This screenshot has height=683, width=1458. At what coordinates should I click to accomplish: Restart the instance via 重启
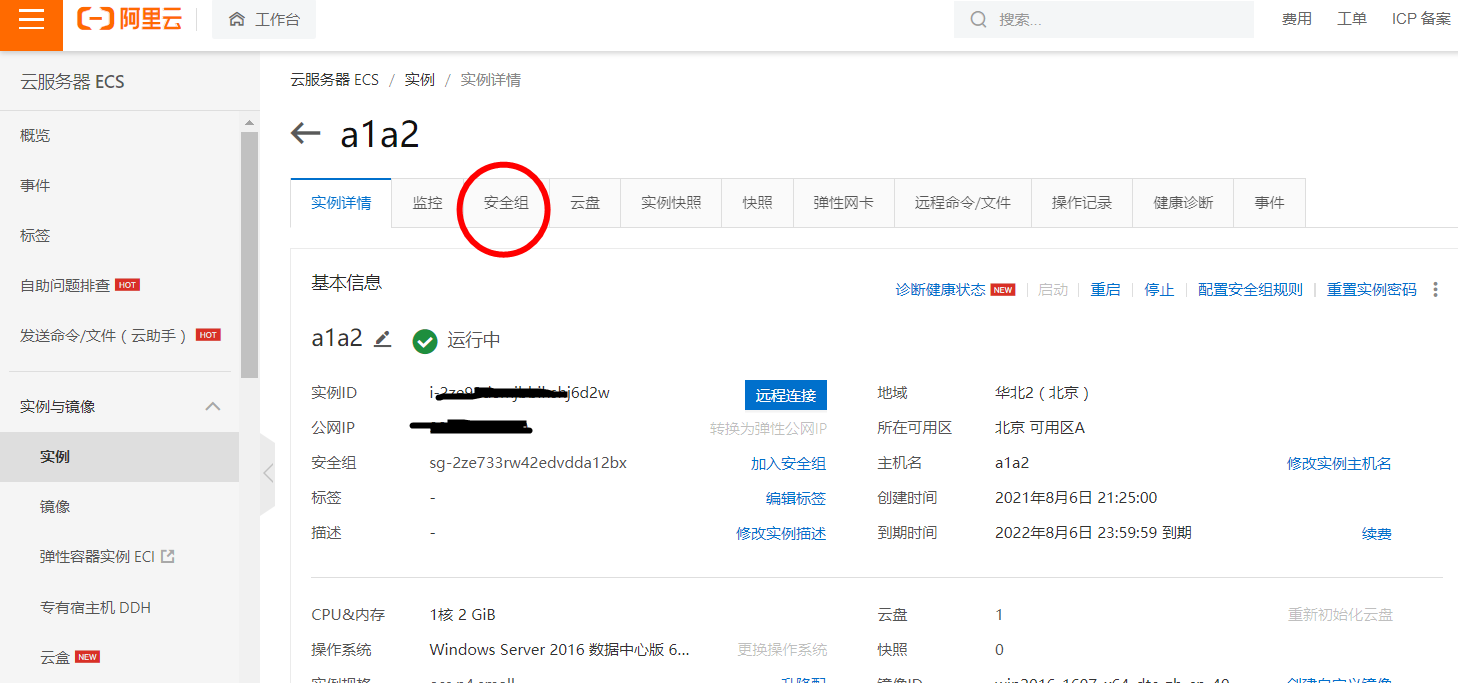tap(1105, 290)
